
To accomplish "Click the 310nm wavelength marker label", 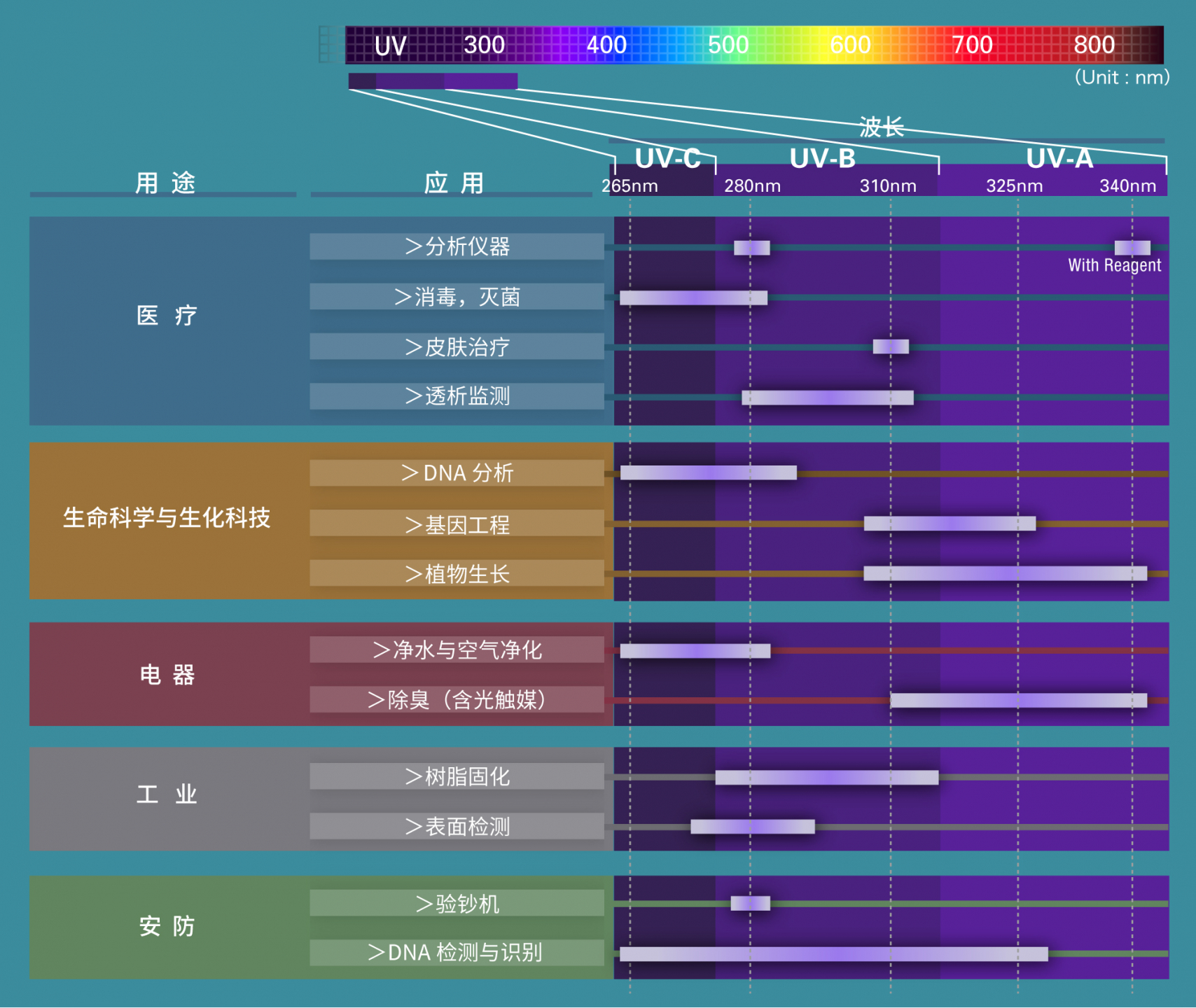I will (888, 186).
